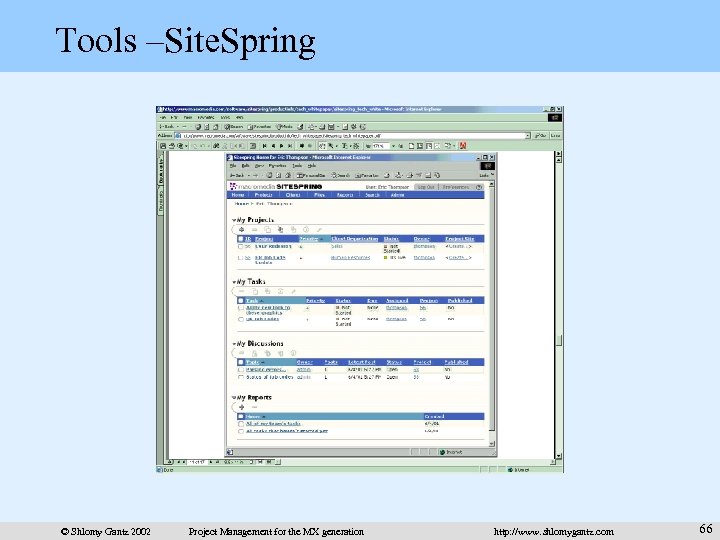Viewport: 720px width, 540px height.
Task: Click the outer window vertical scrollbar thumb
Action: pos(559,341)
